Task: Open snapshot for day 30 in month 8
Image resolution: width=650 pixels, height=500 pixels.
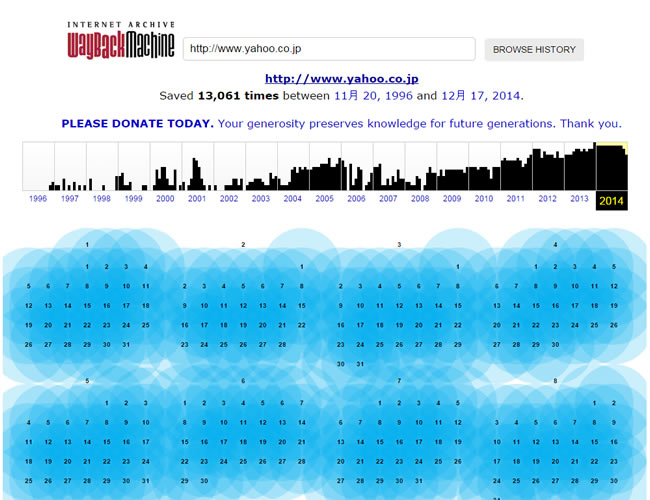Action: [x=614, y=481]
